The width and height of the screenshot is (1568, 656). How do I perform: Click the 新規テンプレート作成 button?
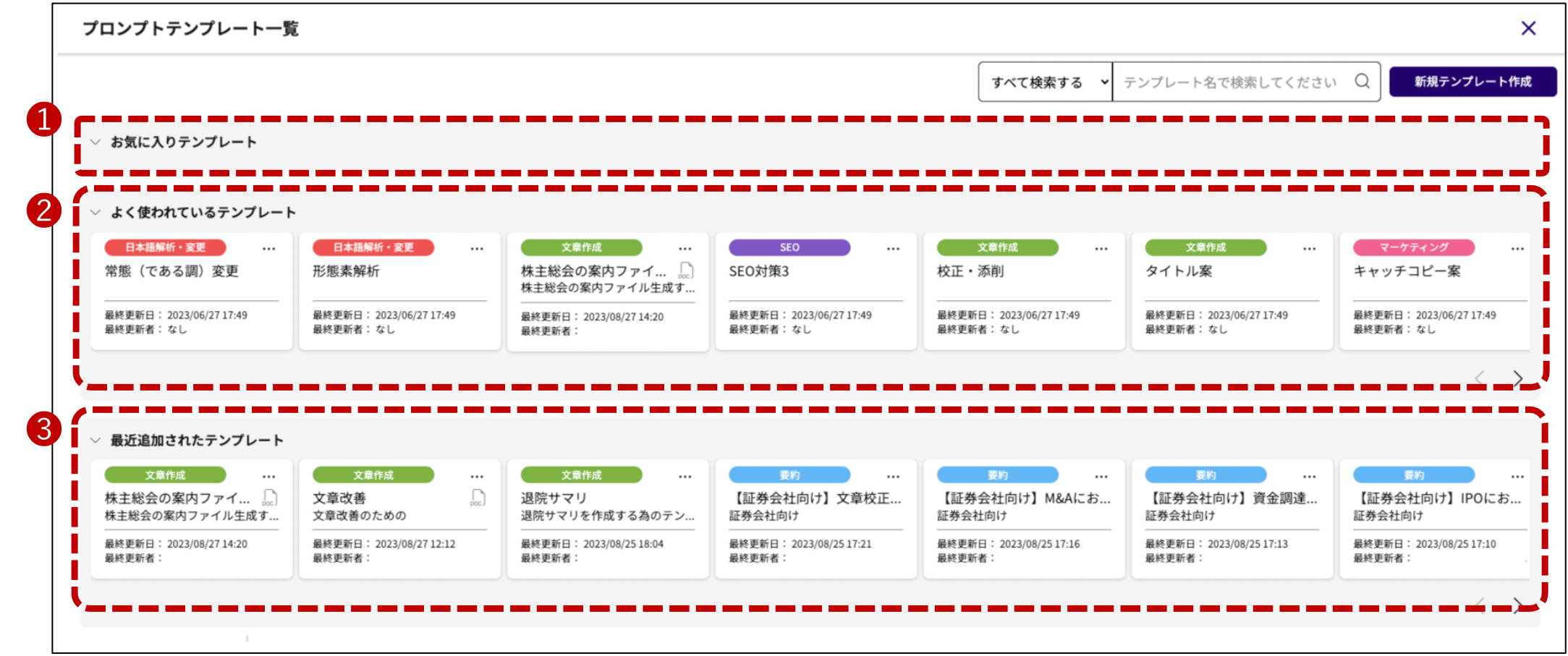click(1472, 82)
